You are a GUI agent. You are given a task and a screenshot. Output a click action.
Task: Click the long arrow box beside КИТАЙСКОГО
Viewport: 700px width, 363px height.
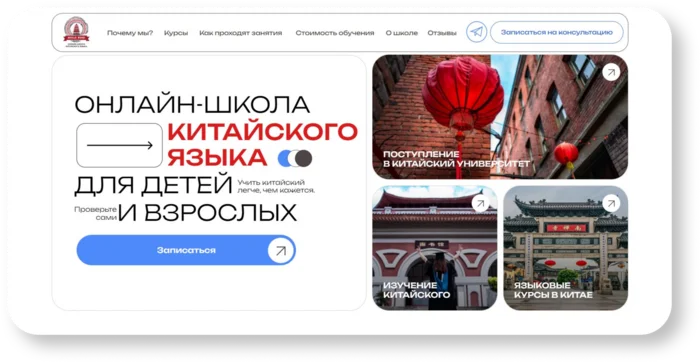click(x=119, y=146)
